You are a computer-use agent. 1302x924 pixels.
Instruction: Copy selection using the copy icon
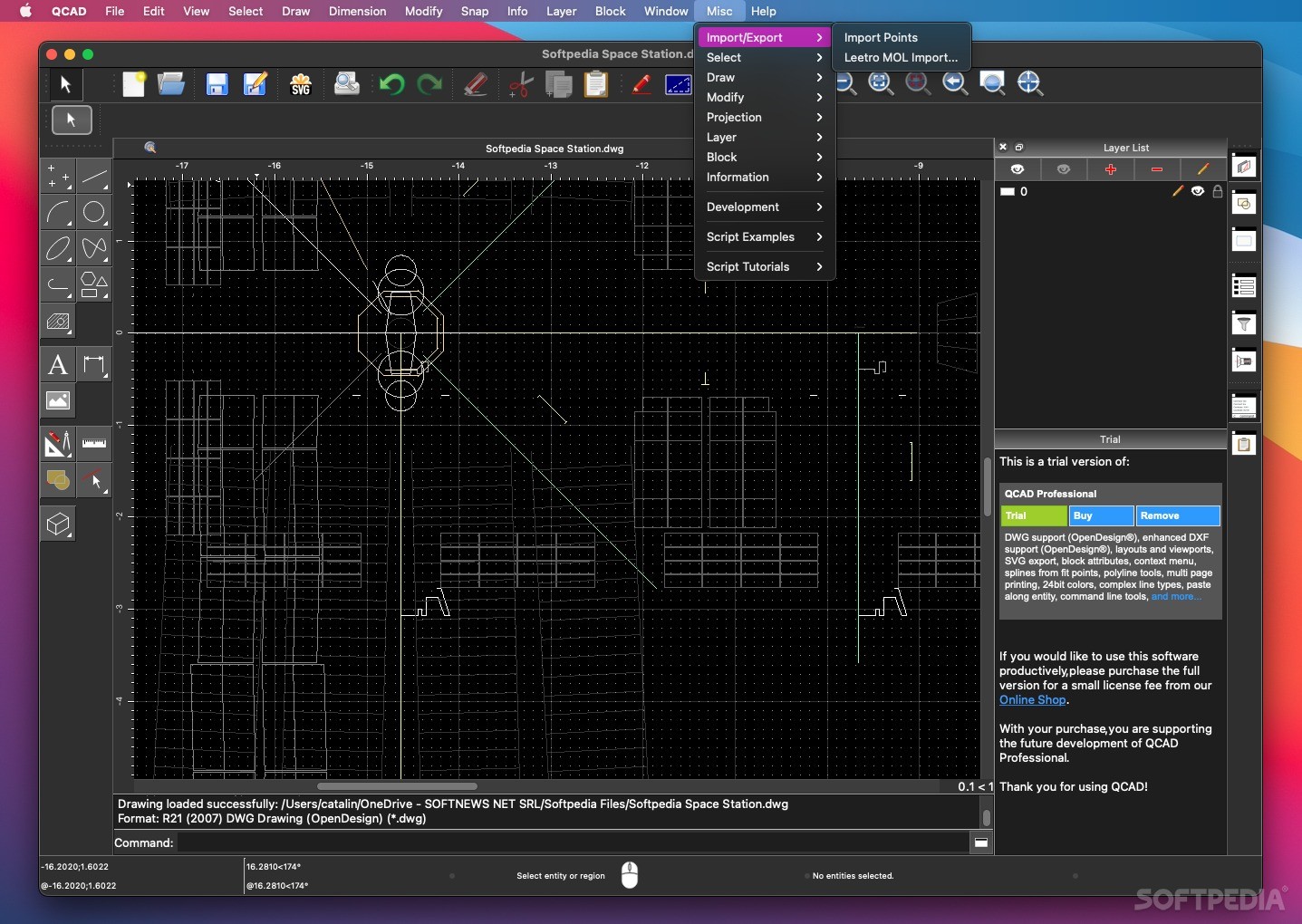559,84
